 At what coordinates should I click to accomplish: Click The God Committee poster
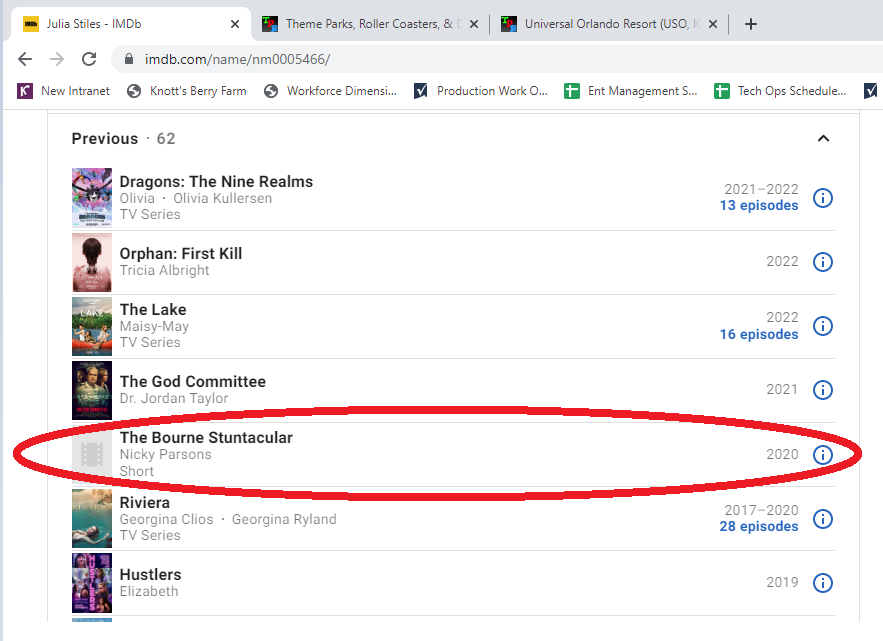pyautogui.click(x=92, y=390)
